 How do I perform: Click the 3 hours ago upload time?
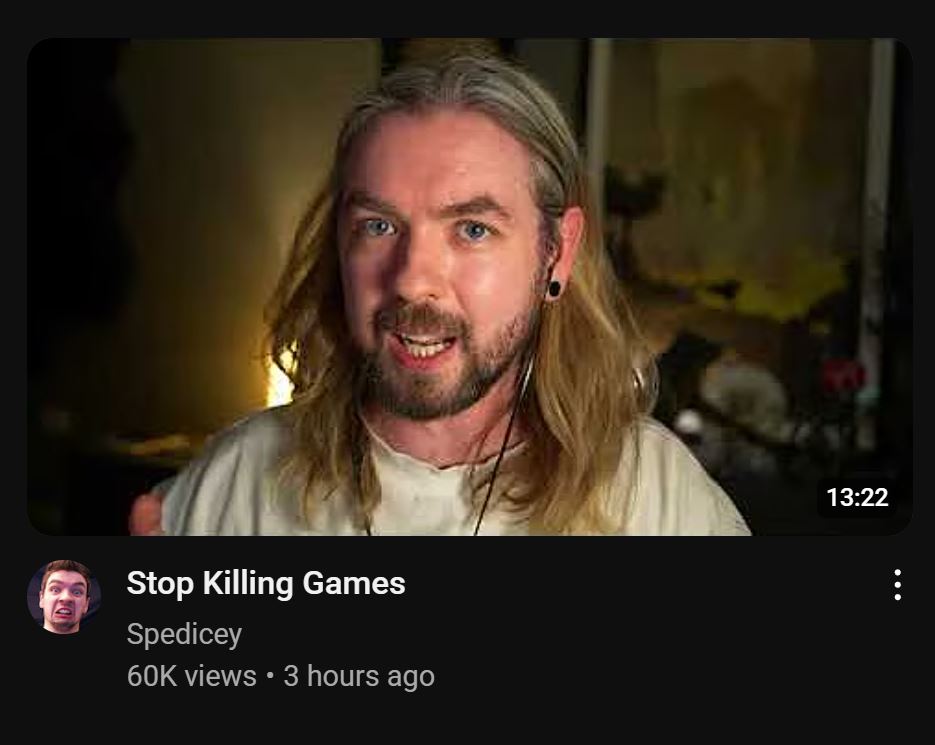tap(359, 676)
